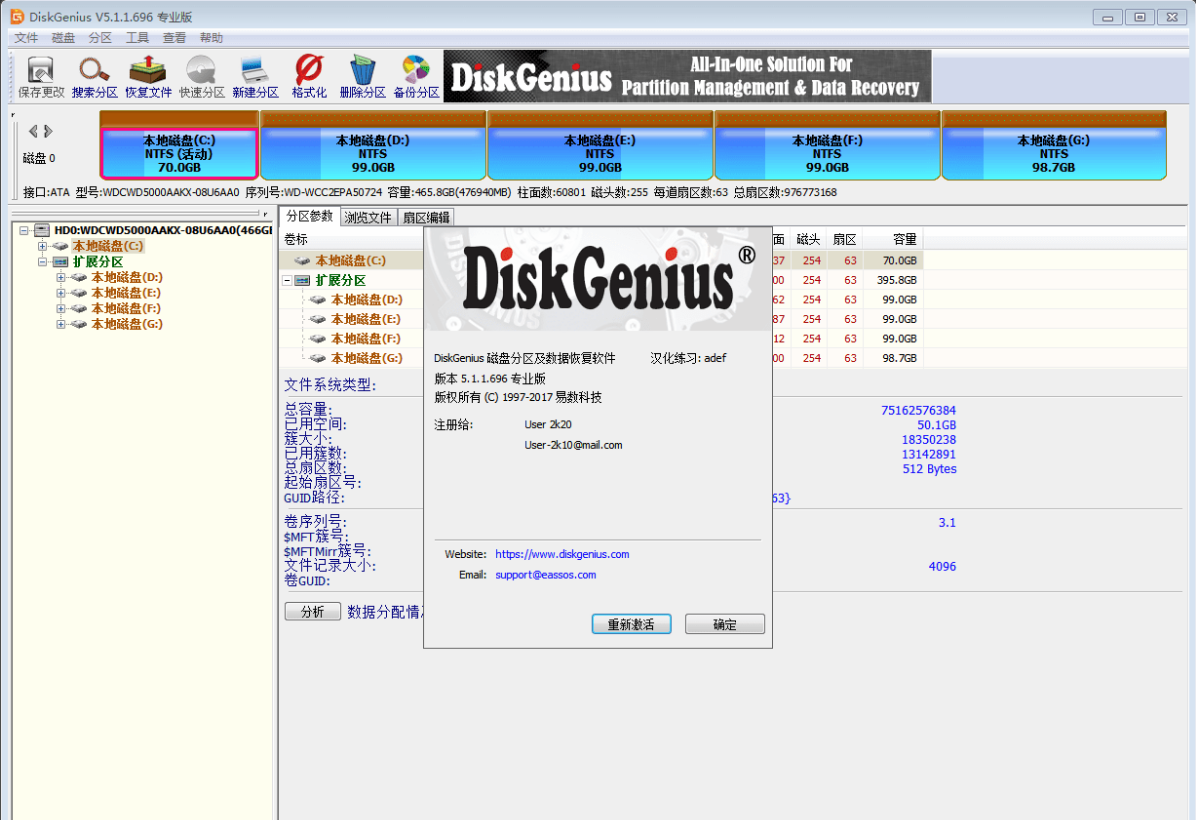The height and width of the screenshot is (820, 1196).
Task: Expand 本地磁盘(C:) in left tree
Action: [43, 246]
